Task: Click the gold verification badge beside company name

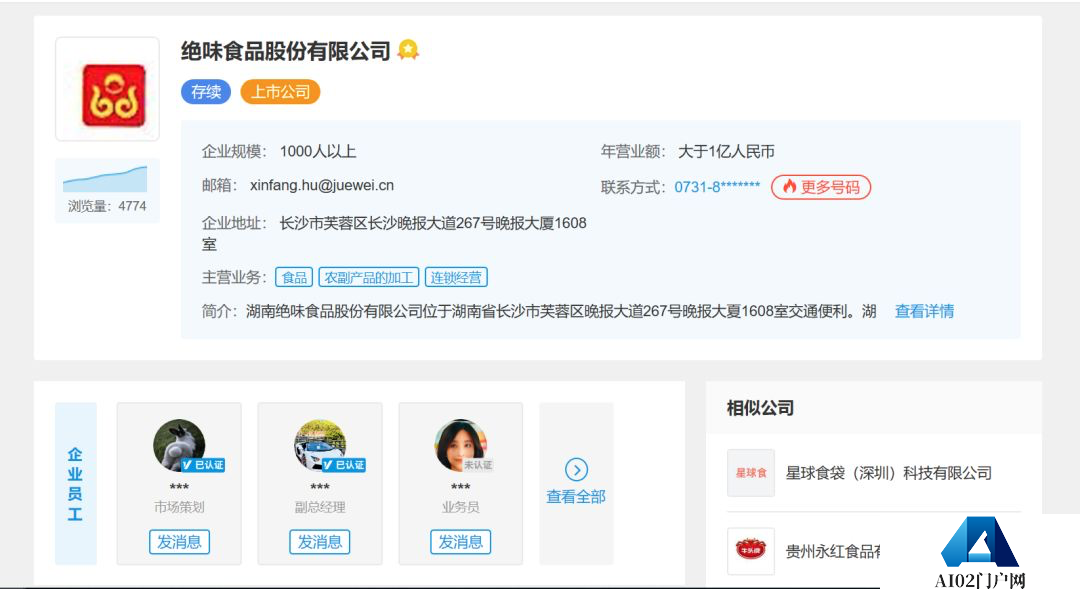Action: tap(408, 50)
